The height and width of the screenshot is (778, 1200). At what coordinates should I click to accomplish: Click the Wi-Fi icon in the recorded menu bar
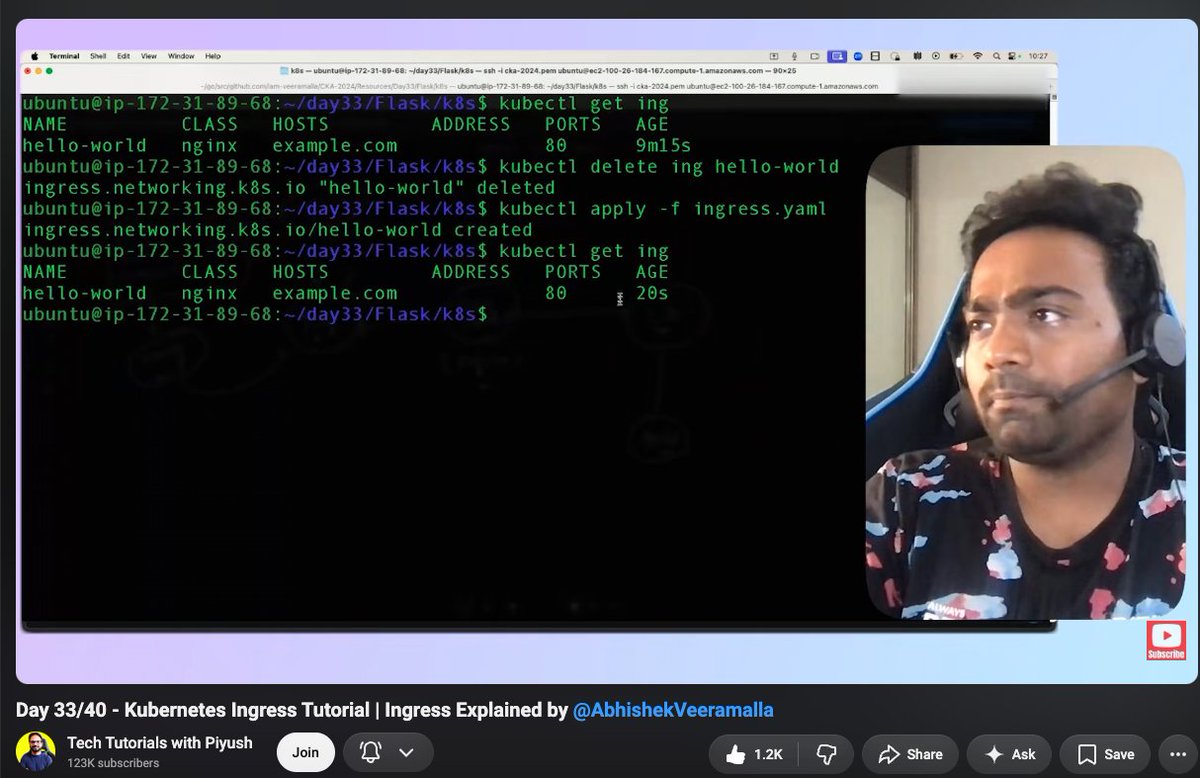[x=979, y=56]
